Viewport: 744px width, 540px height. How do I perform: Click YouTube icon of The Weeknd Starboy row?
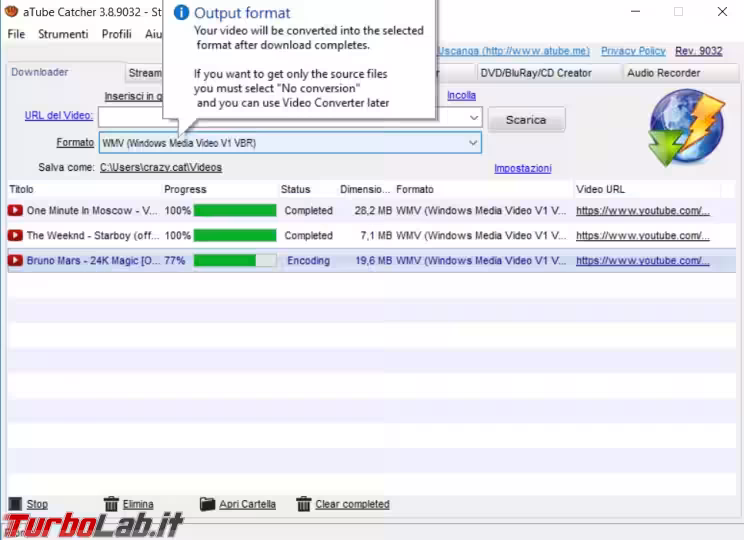[15, 235]
